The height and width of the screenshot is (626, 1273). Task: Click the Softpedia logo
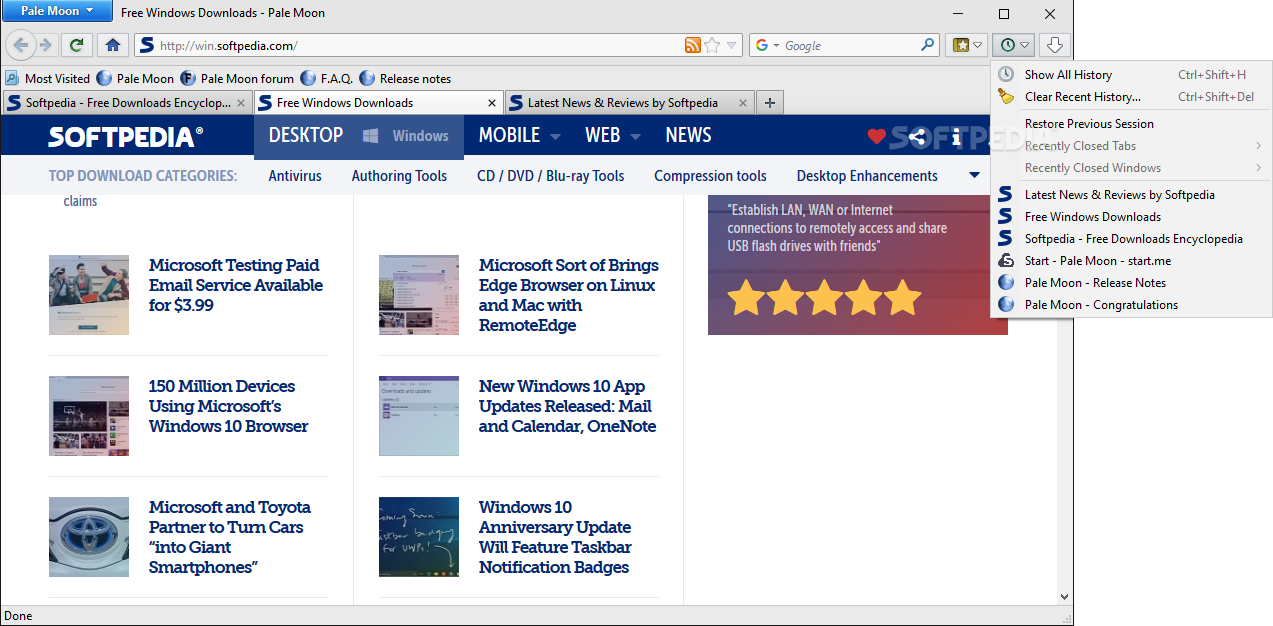click(126, 137)
